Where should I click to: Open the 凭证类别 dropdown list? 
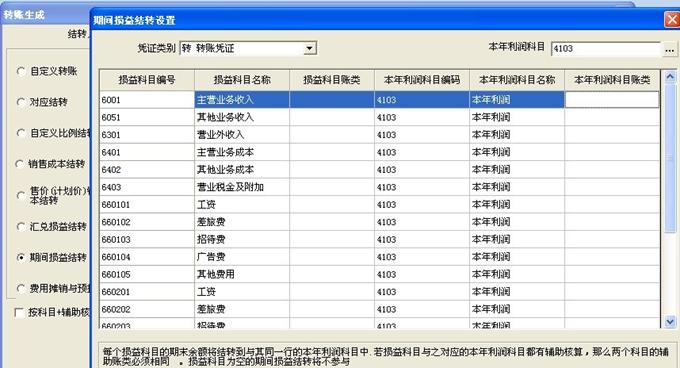tap(309, 48)
